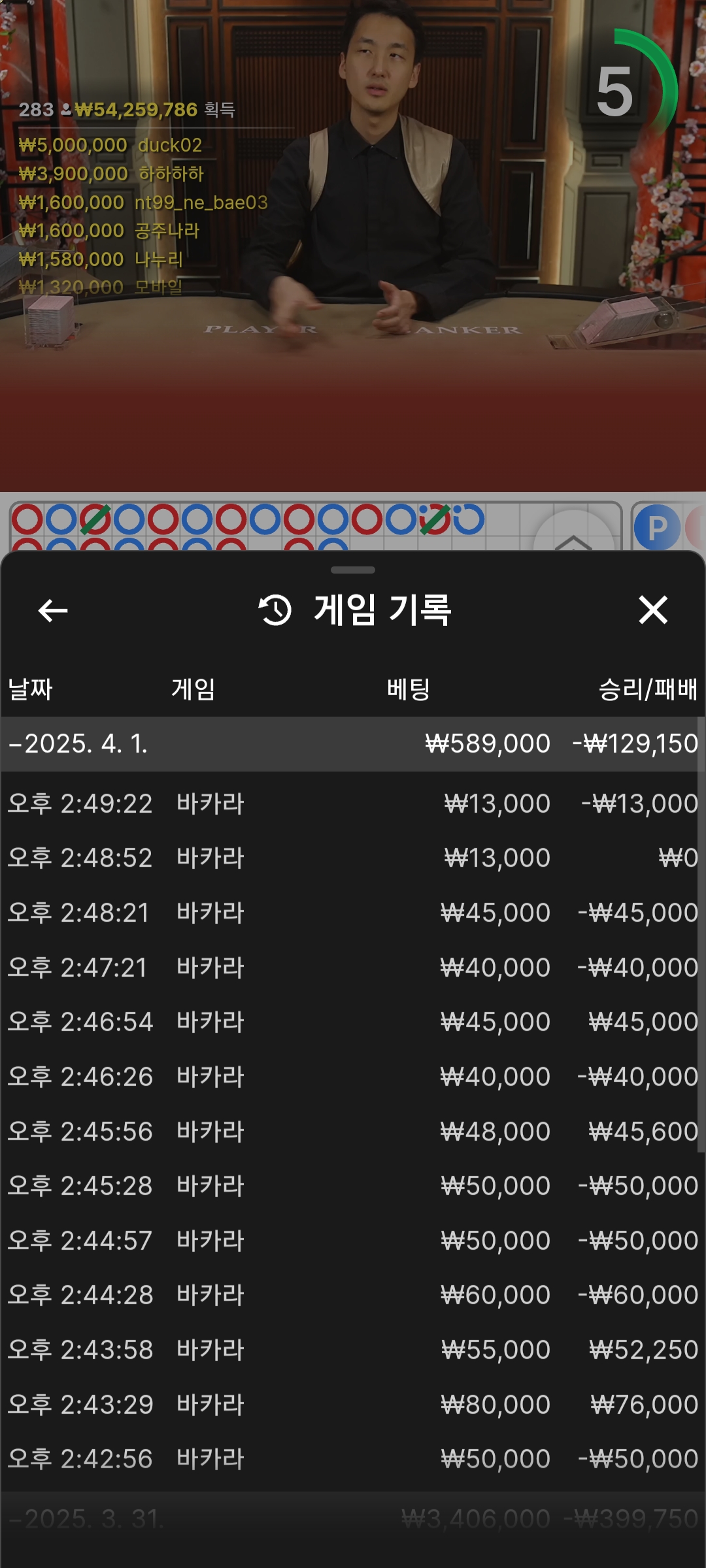Screen dimensions: 706x1568
Task: Close the game history panel
Action: (652, 610)
